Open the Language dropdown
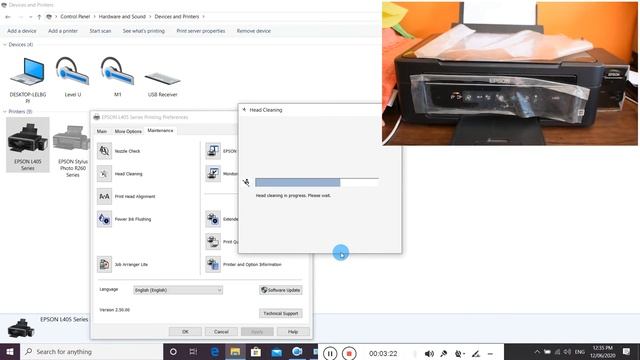 click(x=178, y=290)
